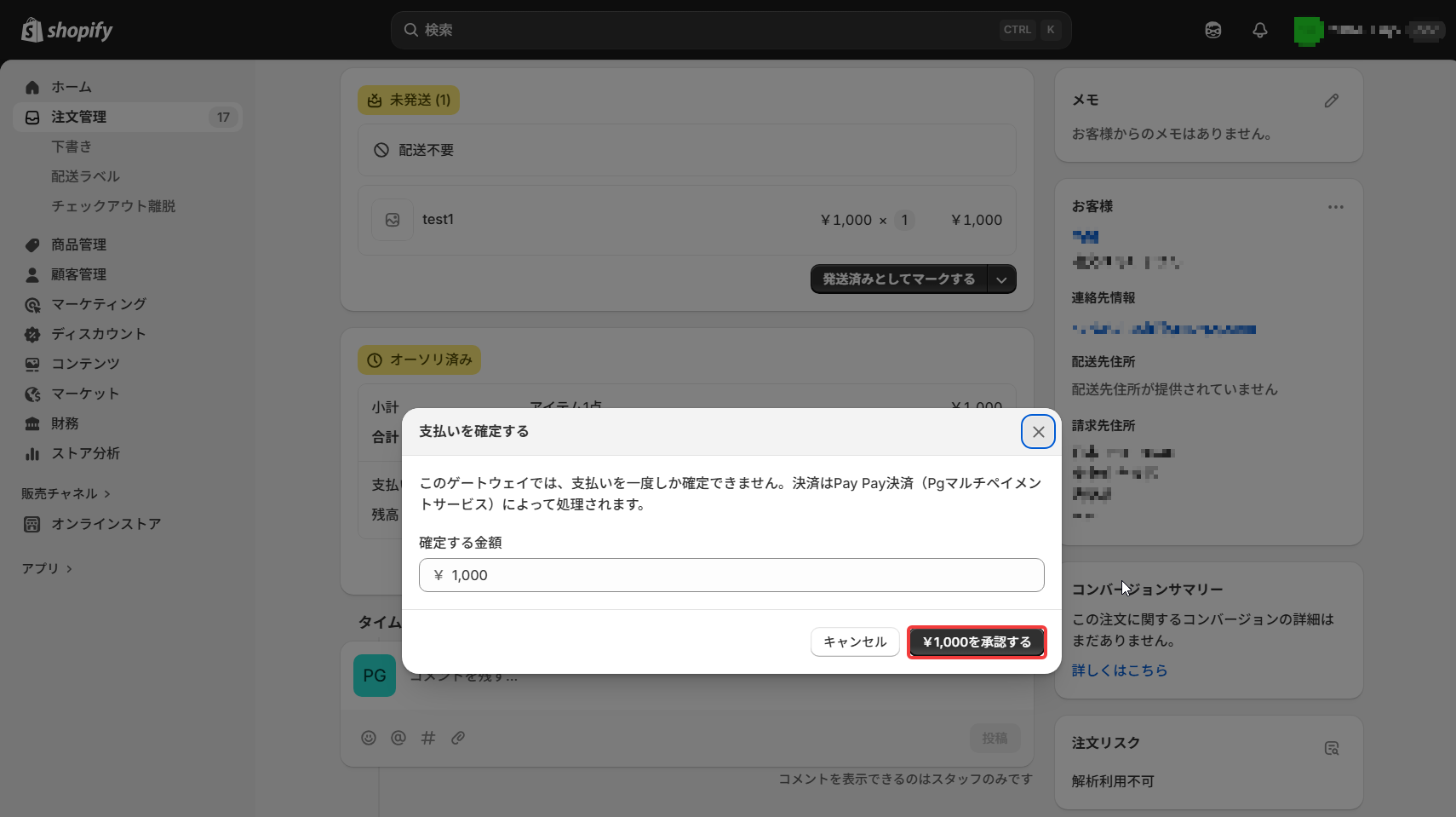The image size is (1456, 817).
Task: Click the 確定する金額 amount field
Action: coord(731,575)
